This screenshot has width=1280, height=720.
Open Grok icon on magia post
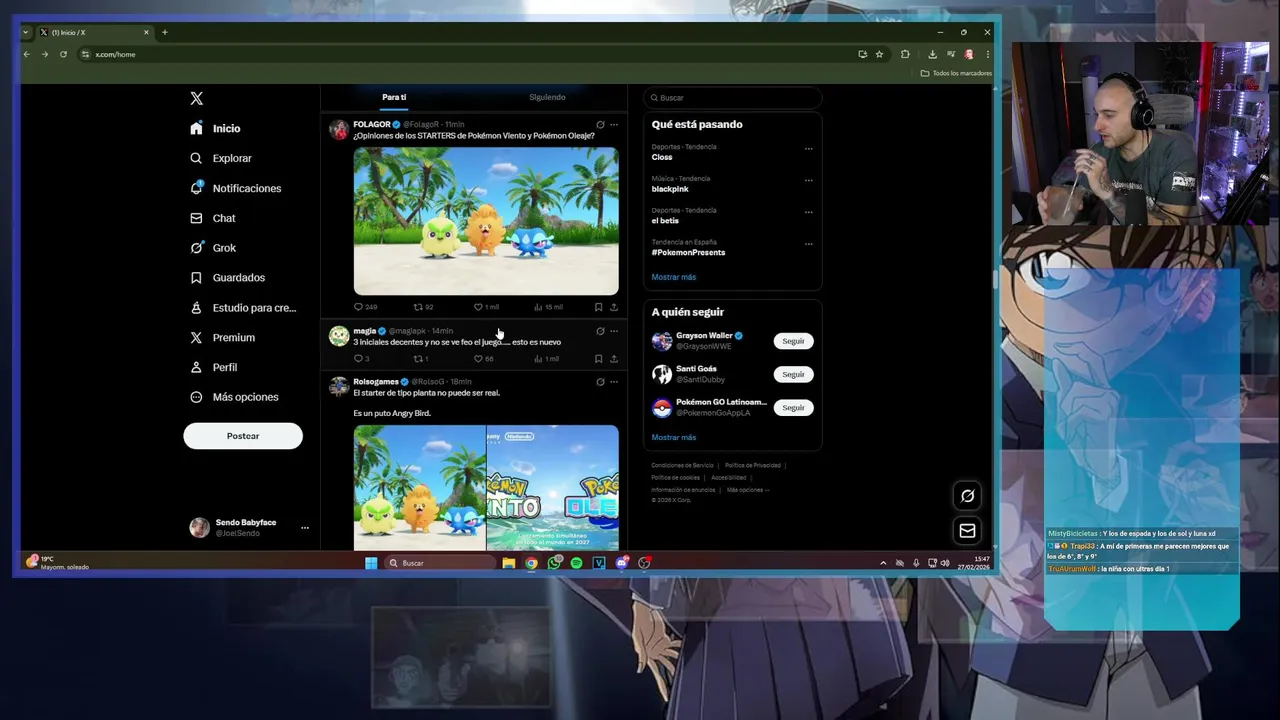coord(600,331)
